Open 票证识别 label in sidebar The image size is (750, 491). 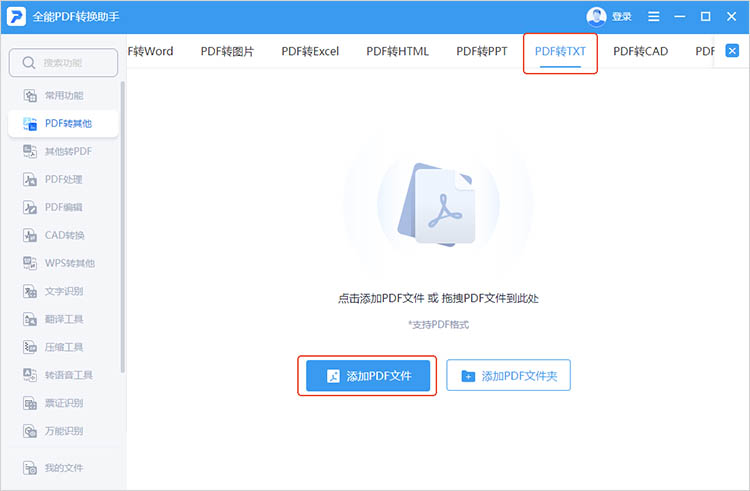pyautogui.click(x=64, y=403)
